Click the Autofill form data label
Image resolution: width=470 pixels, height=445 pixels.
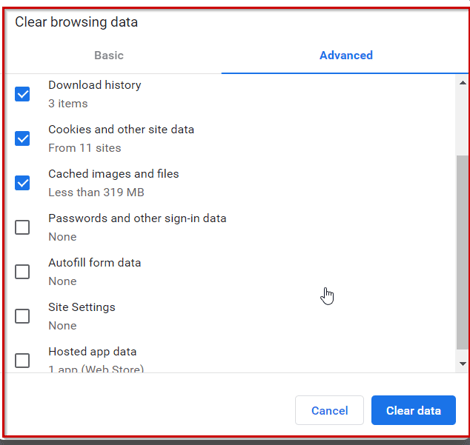95,263
